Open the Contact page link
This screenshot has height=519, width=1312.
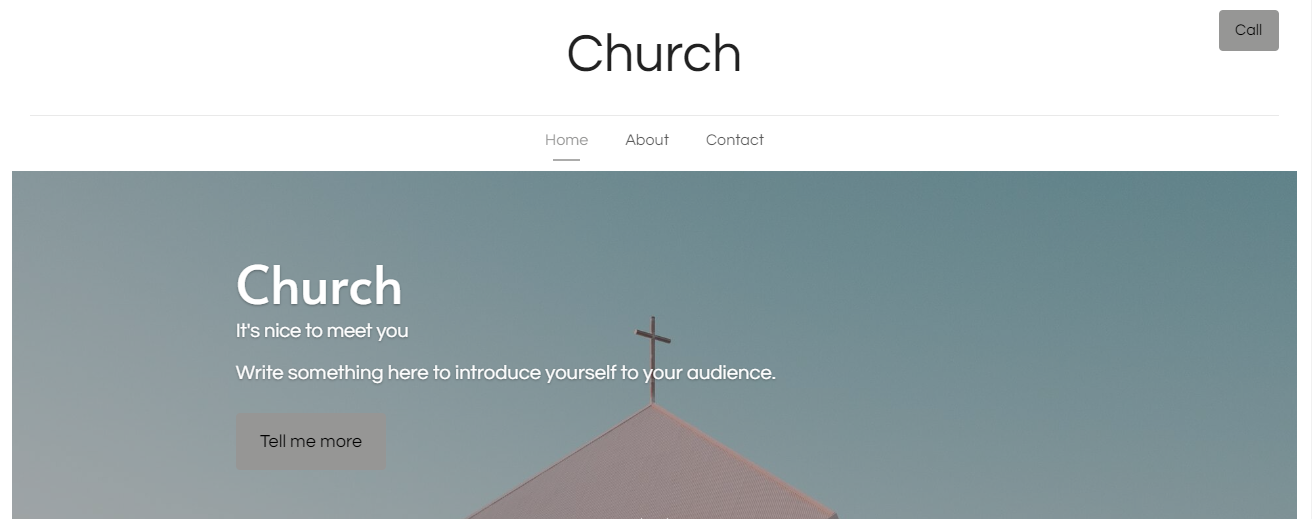(735, 140)
